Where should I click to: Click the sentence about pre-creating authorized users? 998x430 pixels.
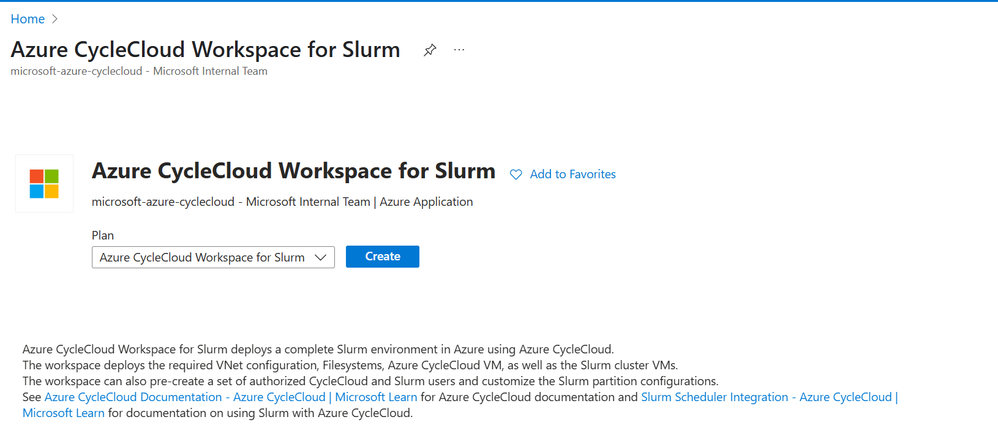coord(370,381)
